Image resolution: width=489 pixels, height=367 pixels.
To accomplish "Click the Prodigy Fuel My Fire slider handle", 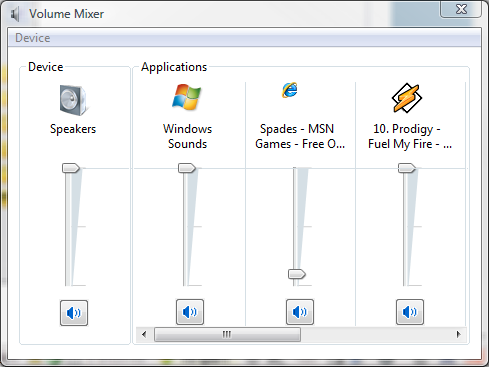I will [x=407, y=168].
